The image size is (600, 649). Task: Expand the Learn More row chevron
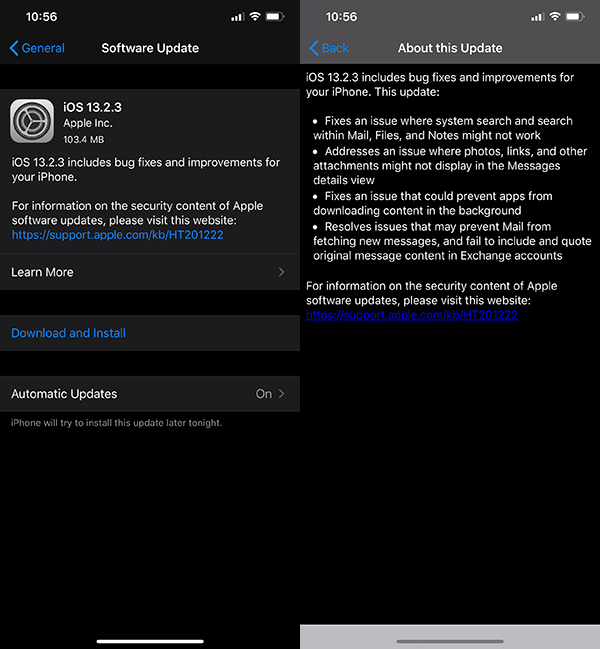click(281, 272)
